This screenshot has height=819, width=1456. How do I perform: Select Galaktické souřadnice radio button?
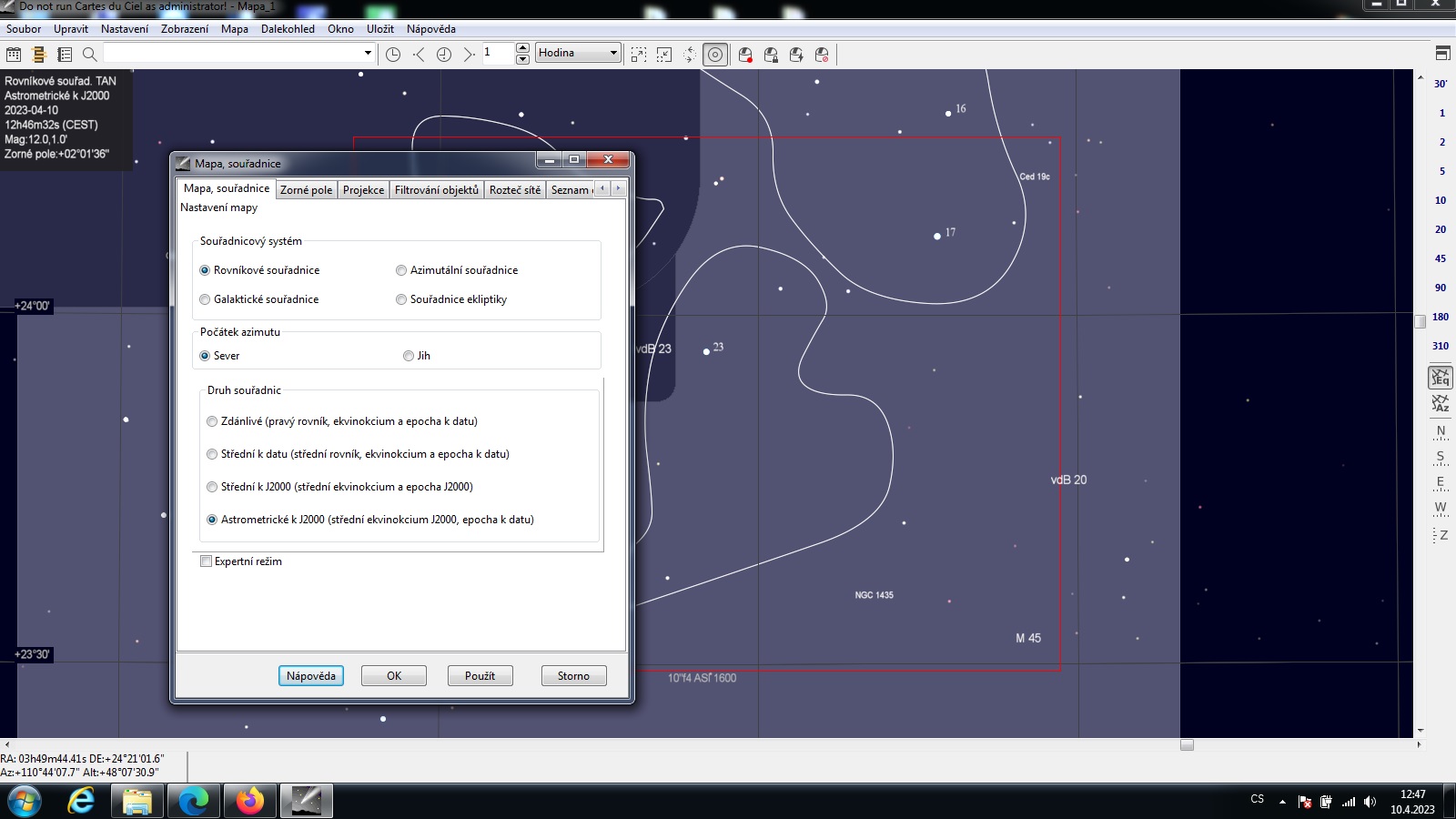[x=206, y=299]
